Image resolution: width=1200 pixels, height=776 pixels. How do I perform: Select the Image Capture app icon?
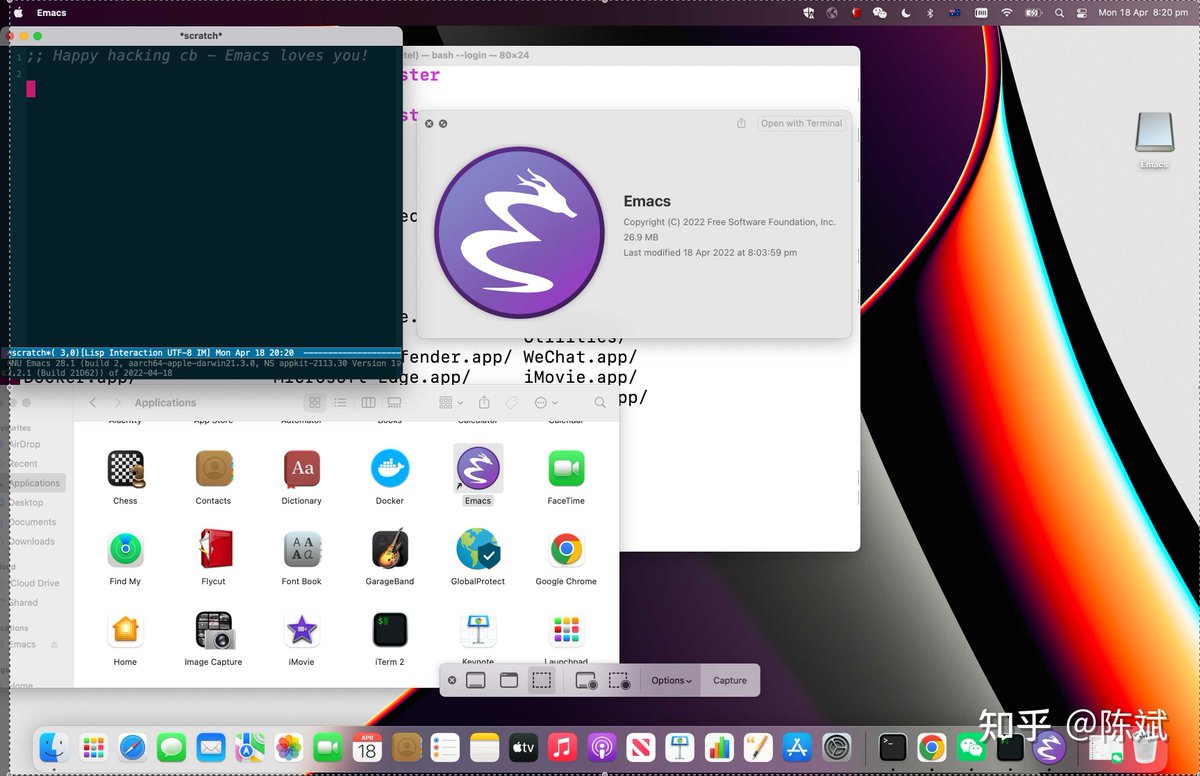point(213,630)
